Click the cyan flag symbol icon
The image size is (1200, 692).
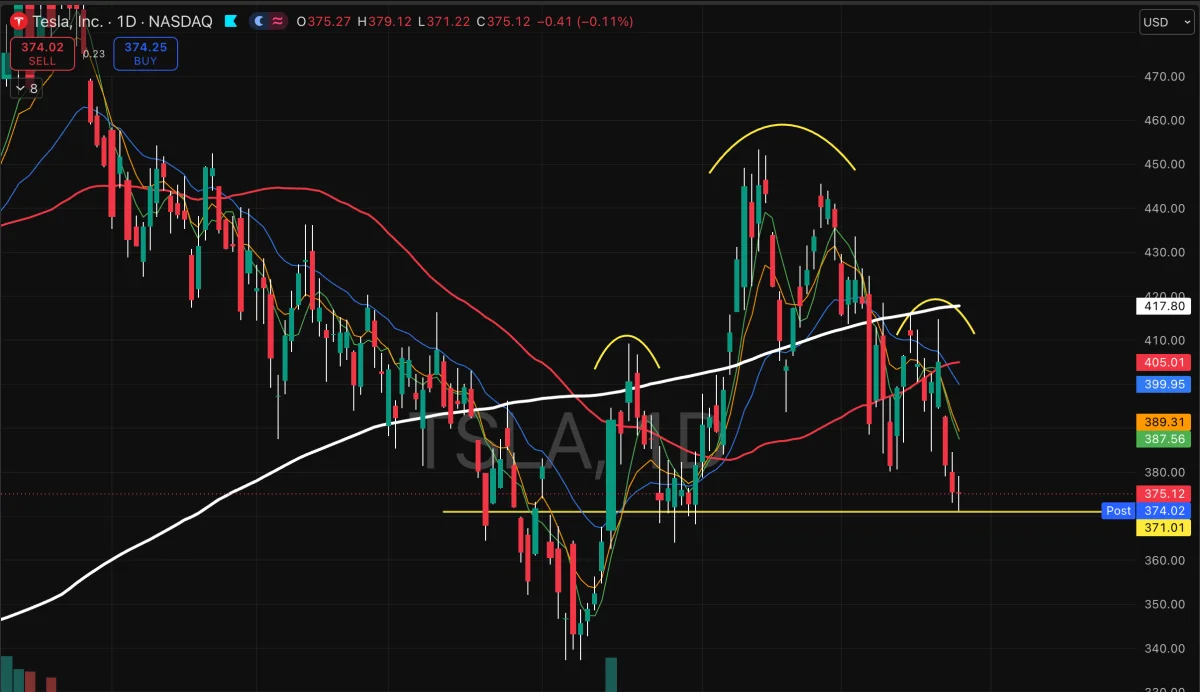[x=231, y=21]
